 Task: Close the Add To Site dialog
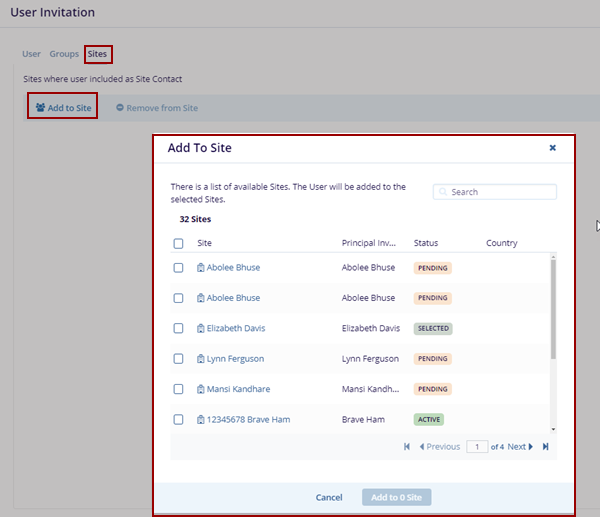[552, 148]
